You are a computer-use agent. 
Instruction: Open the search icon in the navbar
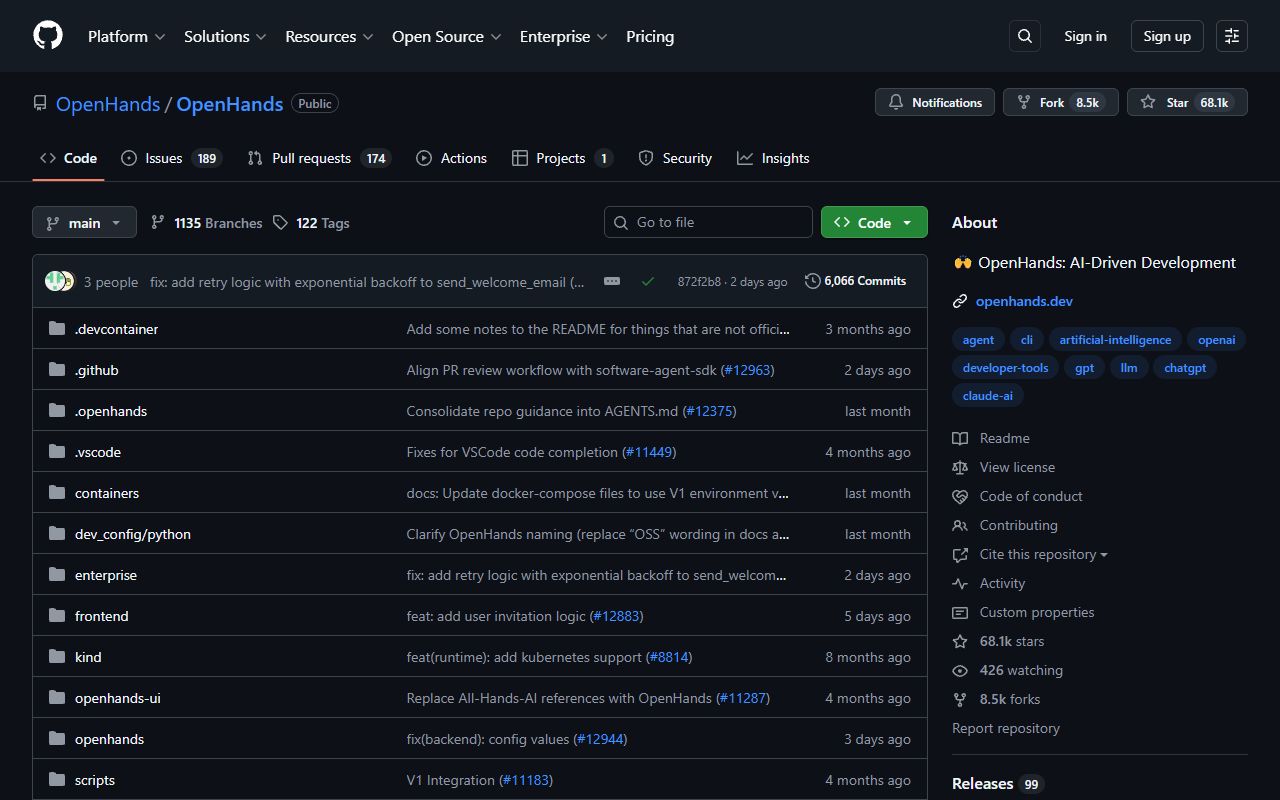(1024, 36)
